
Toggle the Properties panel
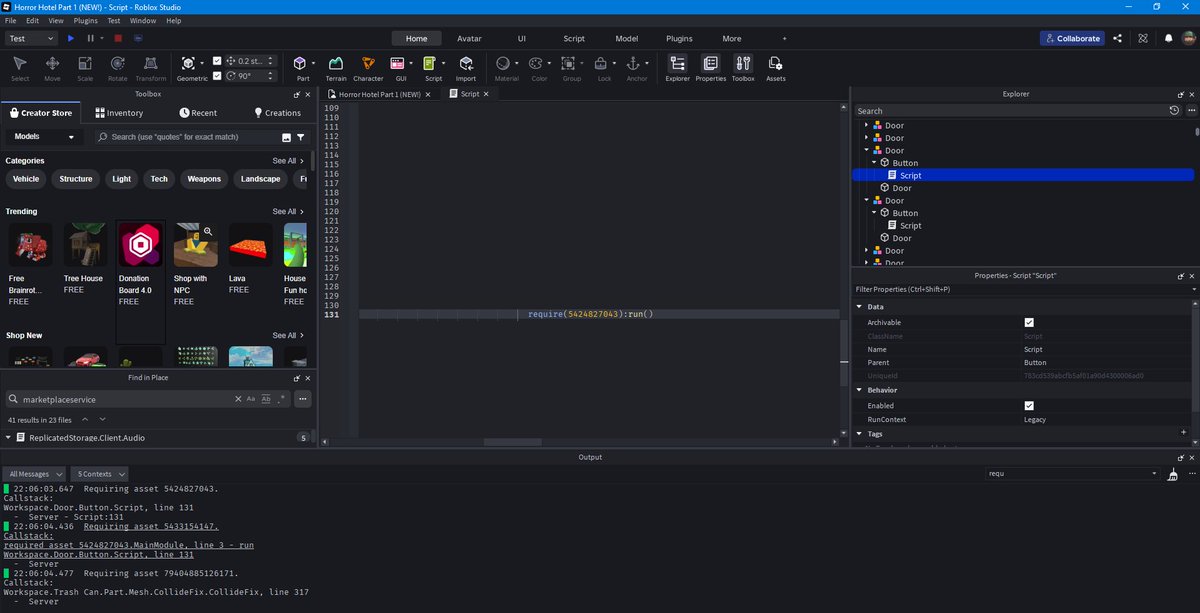710,68
